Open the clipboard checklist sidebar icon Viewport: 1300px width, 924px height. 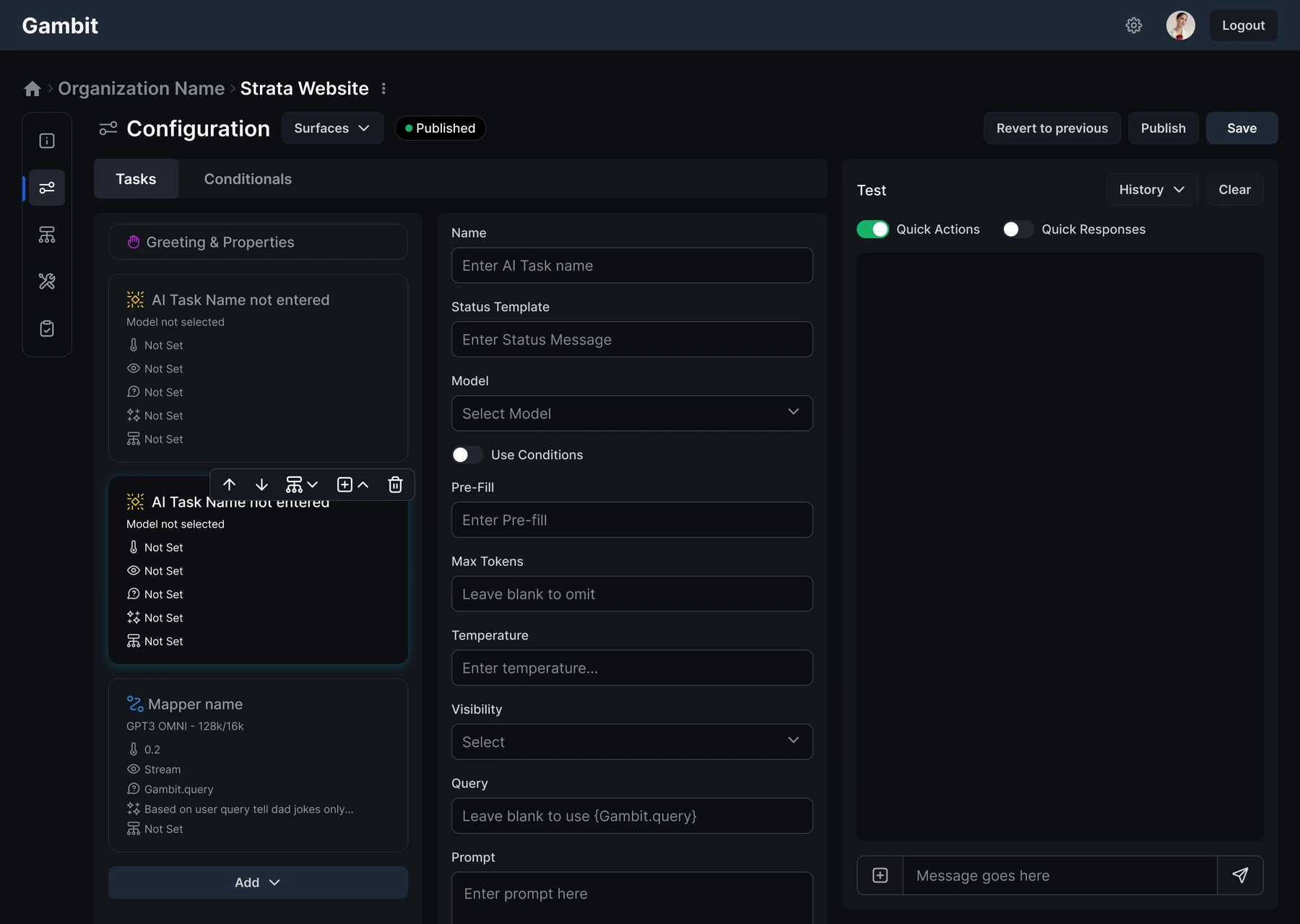(x=47, y=328)
